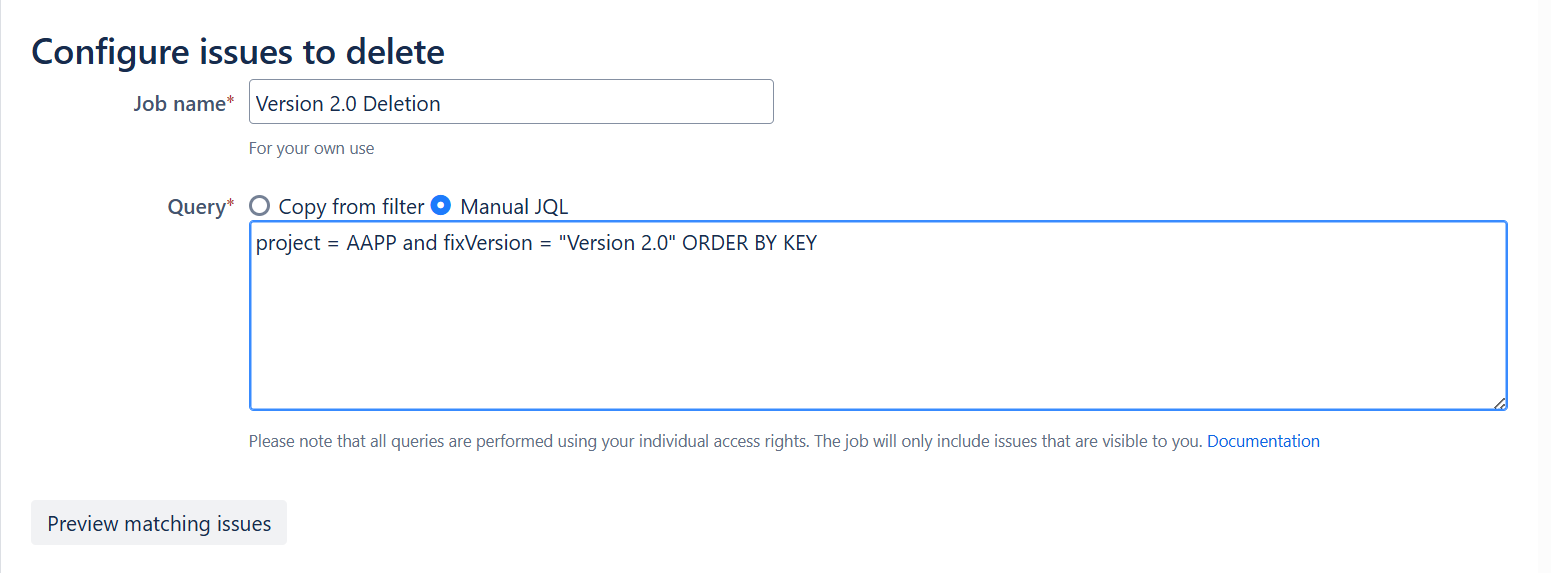Place cursor on 'Version 2.0 Deletion' text

(x=348, y=103)
